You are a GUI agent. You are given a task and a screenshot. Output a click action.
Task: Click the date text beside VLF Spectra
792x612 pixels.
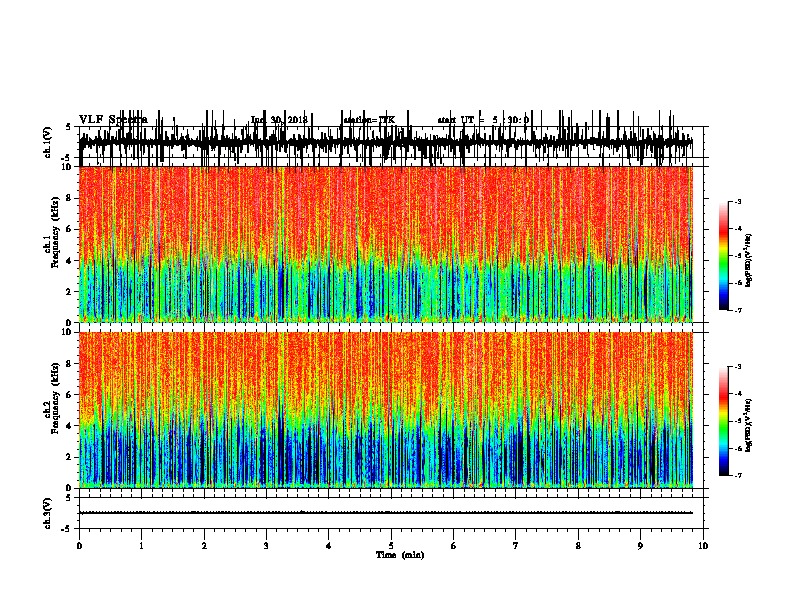coord(279,120)
